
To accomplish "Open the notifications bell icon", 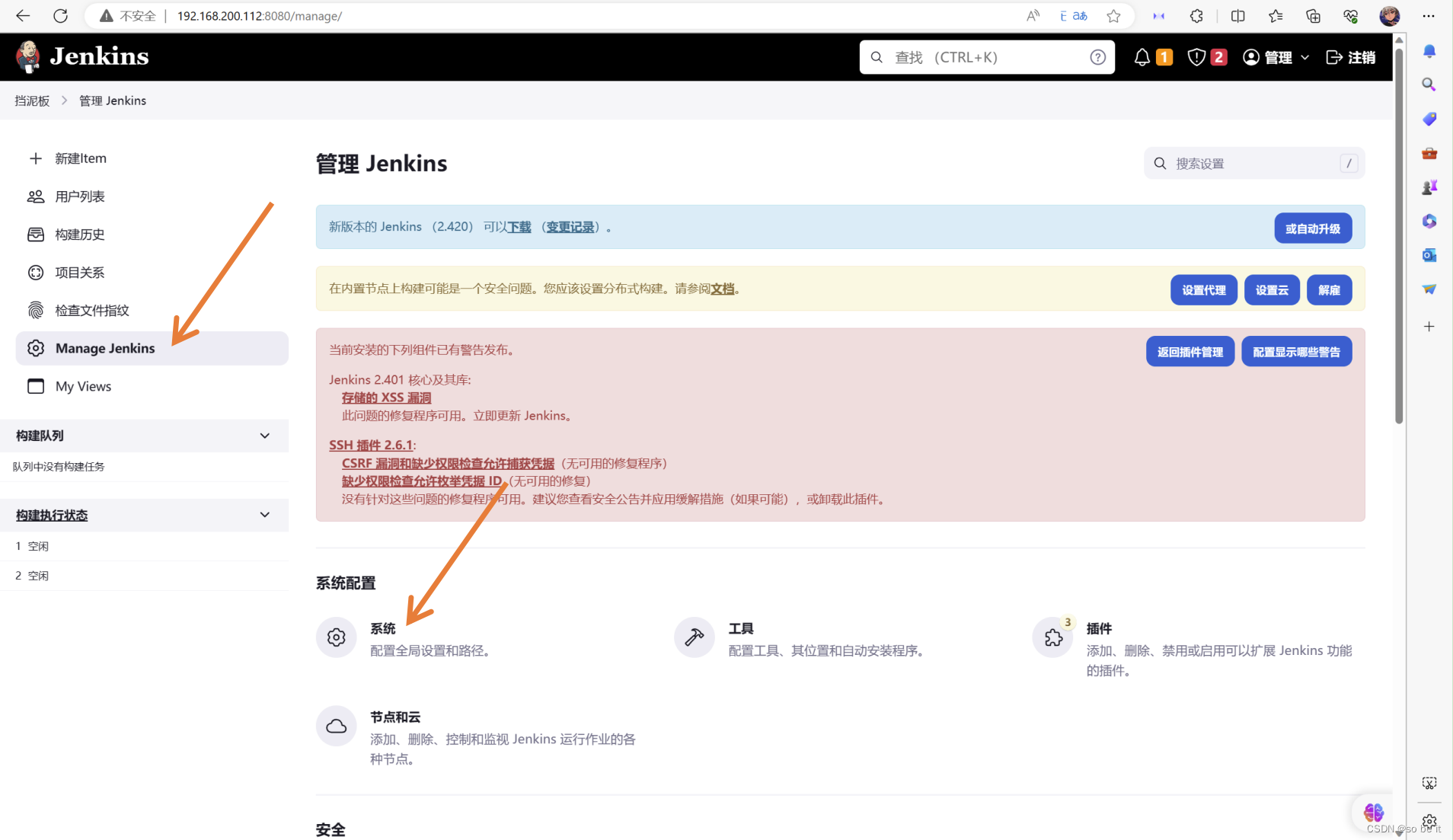I will [x=1142, y=57].
